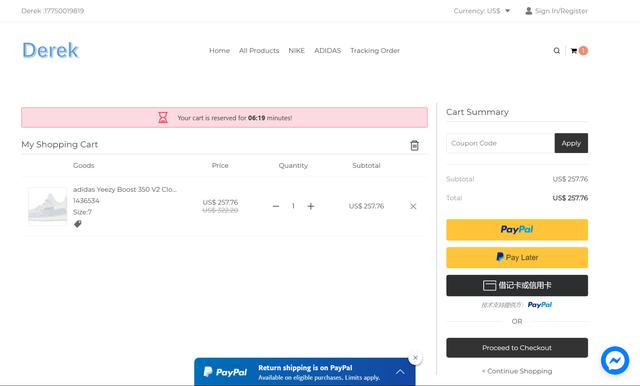This screenshot has width=640, height=386.
Task: Click the quantity value 1
Action: point(293,206)
